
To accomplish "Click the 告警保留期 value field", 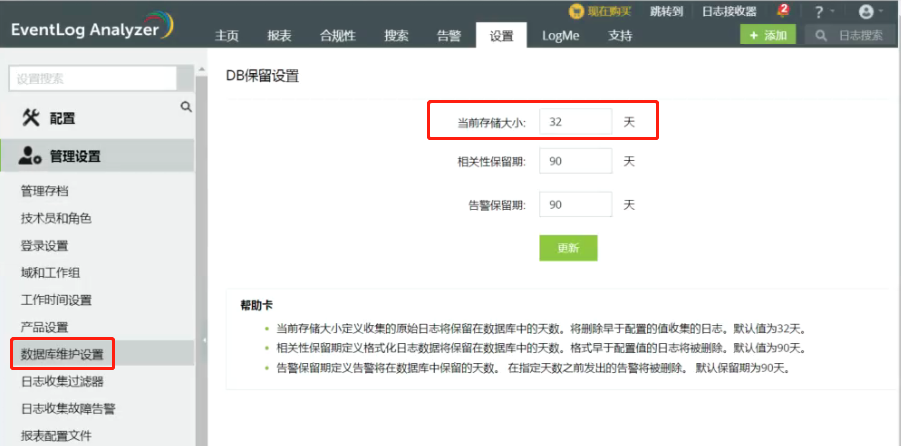I will [x=576, y=205].
